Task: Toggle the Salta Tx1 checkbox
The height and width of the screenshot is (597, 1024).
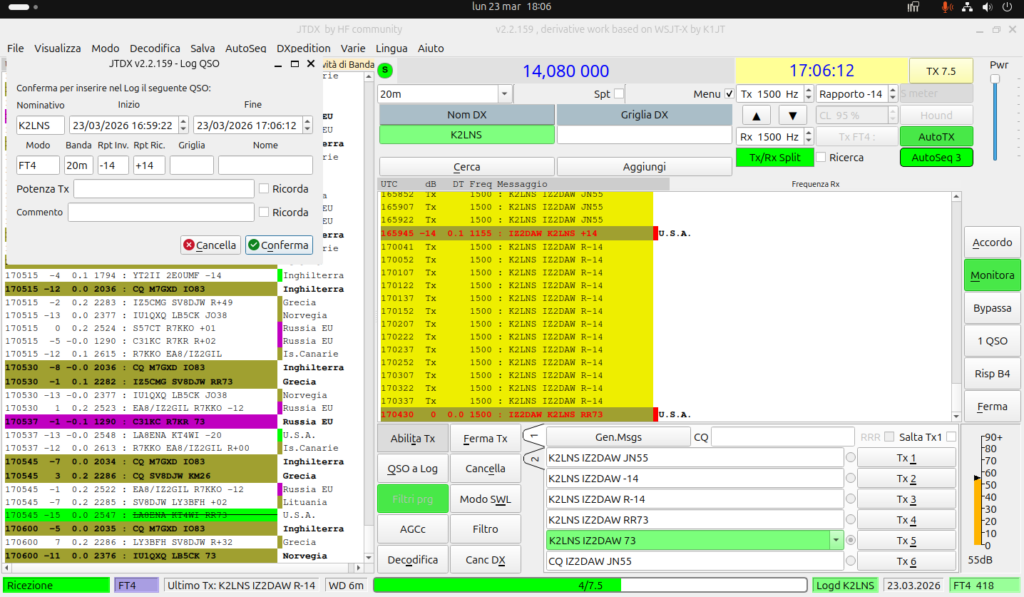Action: [951, 437]
